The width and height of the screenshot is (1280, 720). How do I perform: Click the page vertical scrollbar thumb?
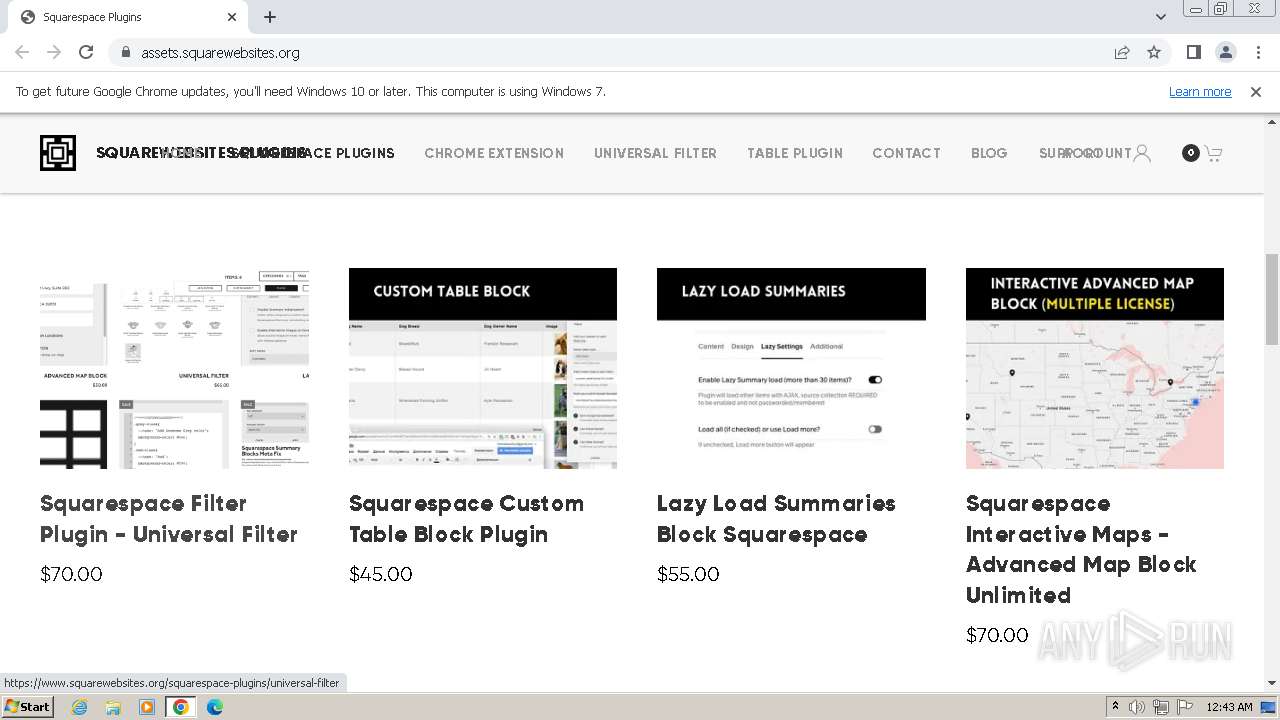coord(1271,300)
